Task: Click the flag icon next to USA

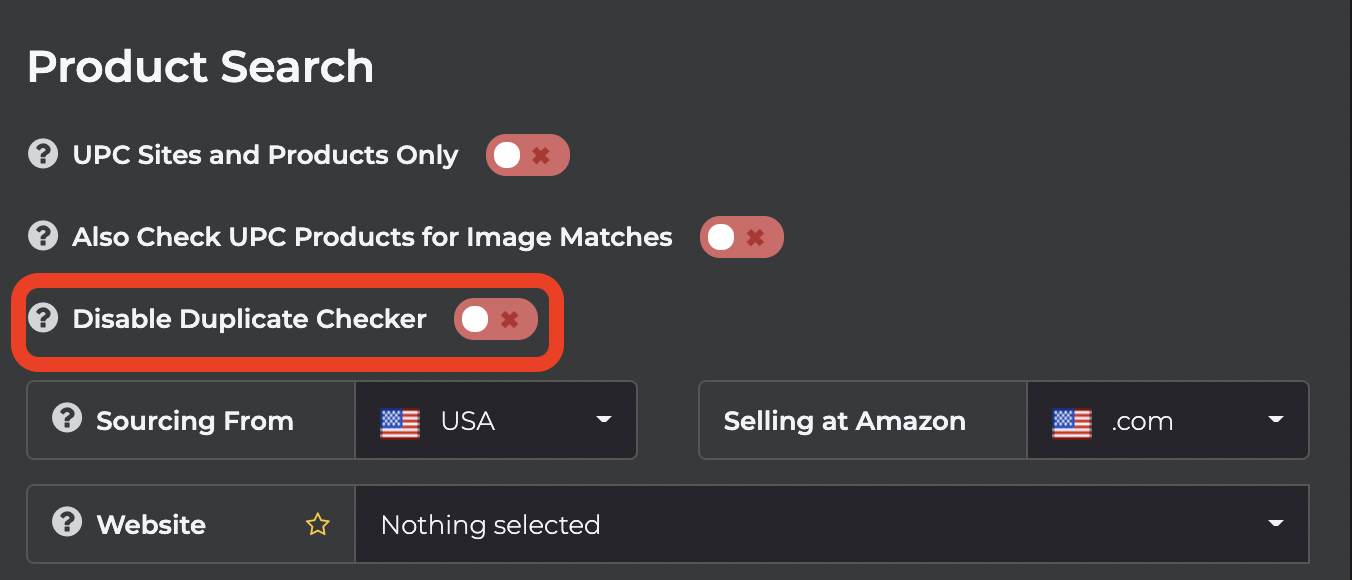Action: tap(400, 422)
